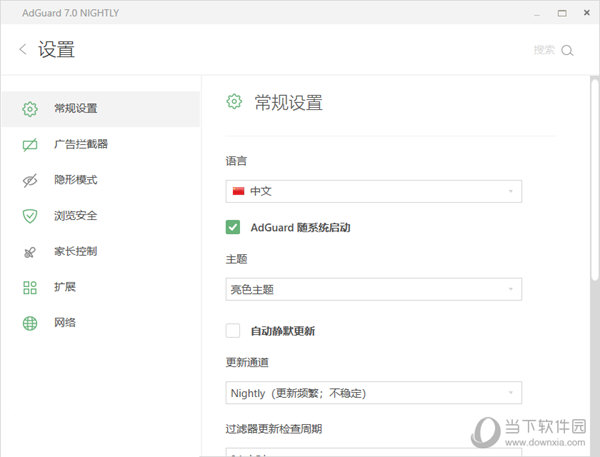Open the language dropdown showing 中文
Screen dimensions: 600x457
click(373, 191)
